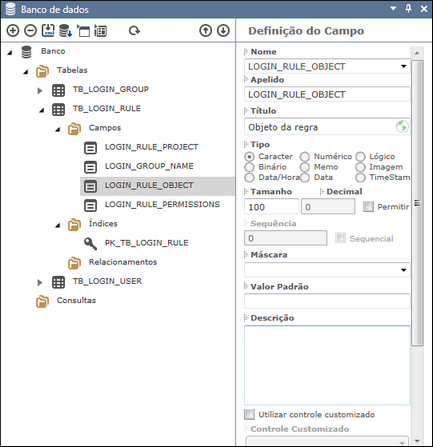Click the remove (minus) toolbar icon
The height and width of the screenshot is (447, 433).
pyautogui.click(x=30, y=31)
